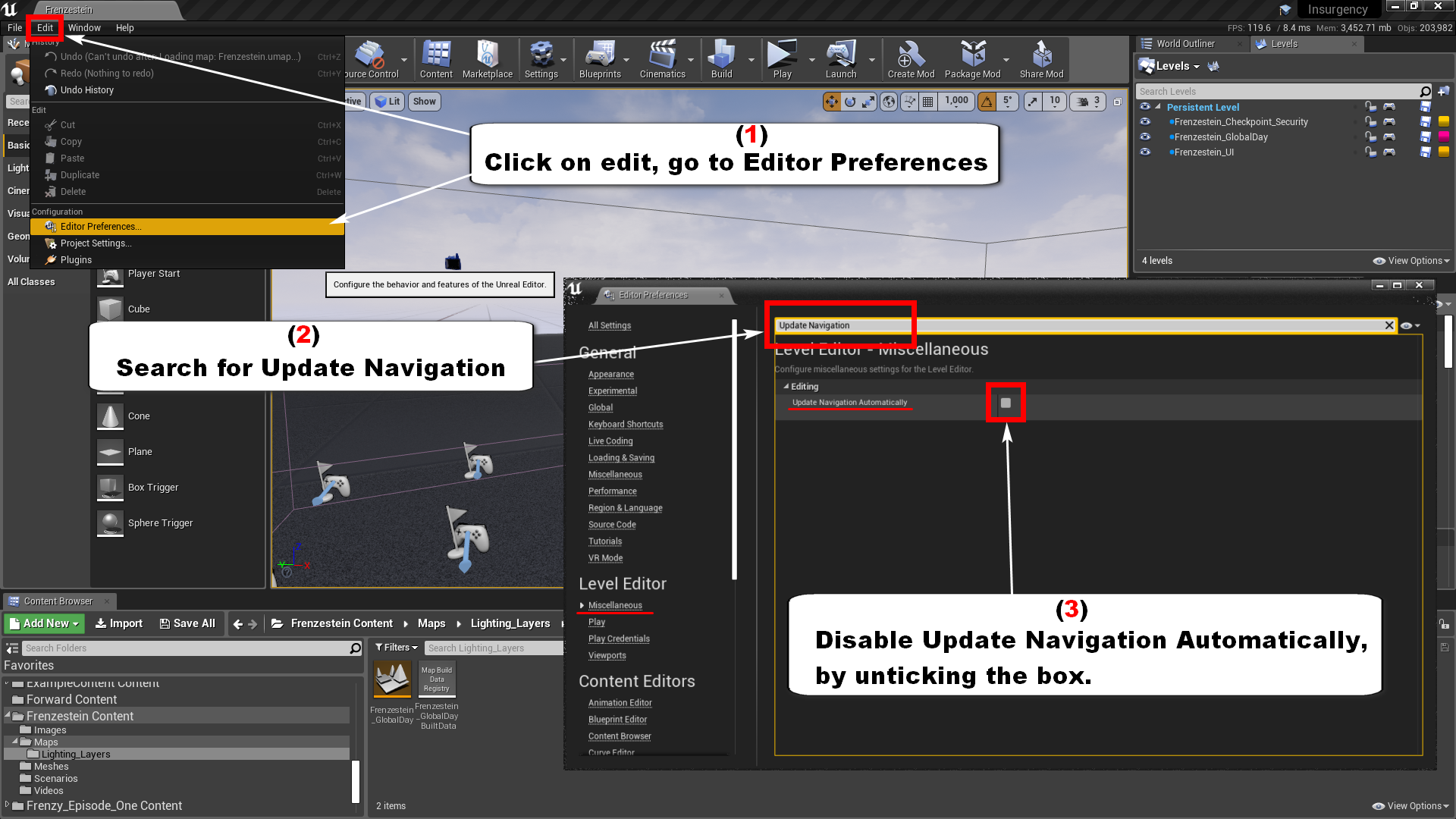The height and width of the screenshot is (819, 1456).
Task: Click the save icon for Persistent Level
Action: pyautogui.click(x=1426, y=107)
